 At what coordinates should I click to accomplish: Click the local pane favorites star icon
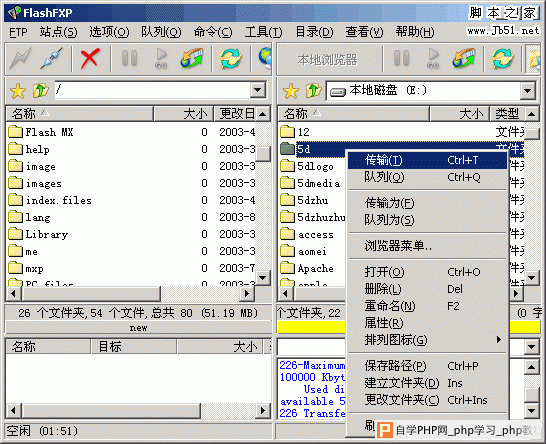(x=291, y=91)
